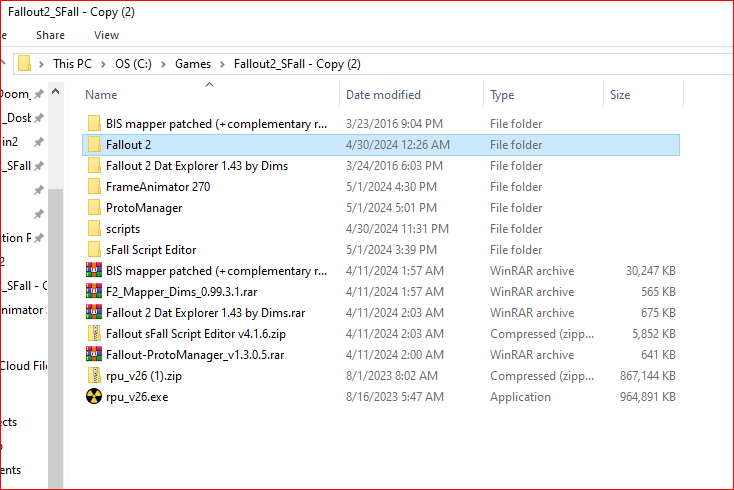Select 'F2_Mapper_Dims_0.99.3.1.rar' file name

[x=182, y=292]
